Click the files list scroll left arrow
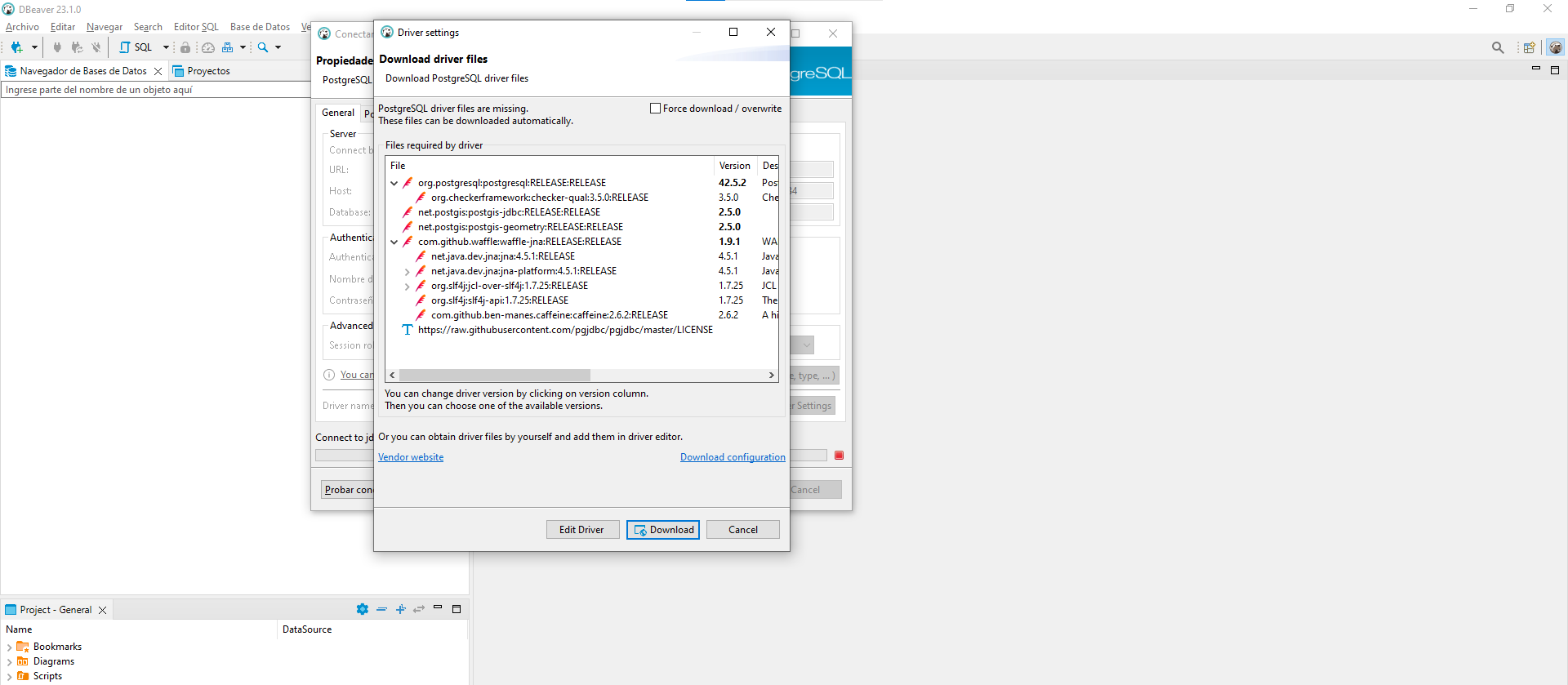 point(393,376)
